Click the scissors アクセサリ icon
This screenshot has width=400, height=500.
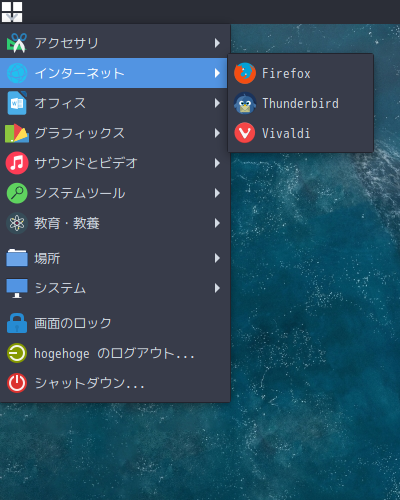[17, 43]
